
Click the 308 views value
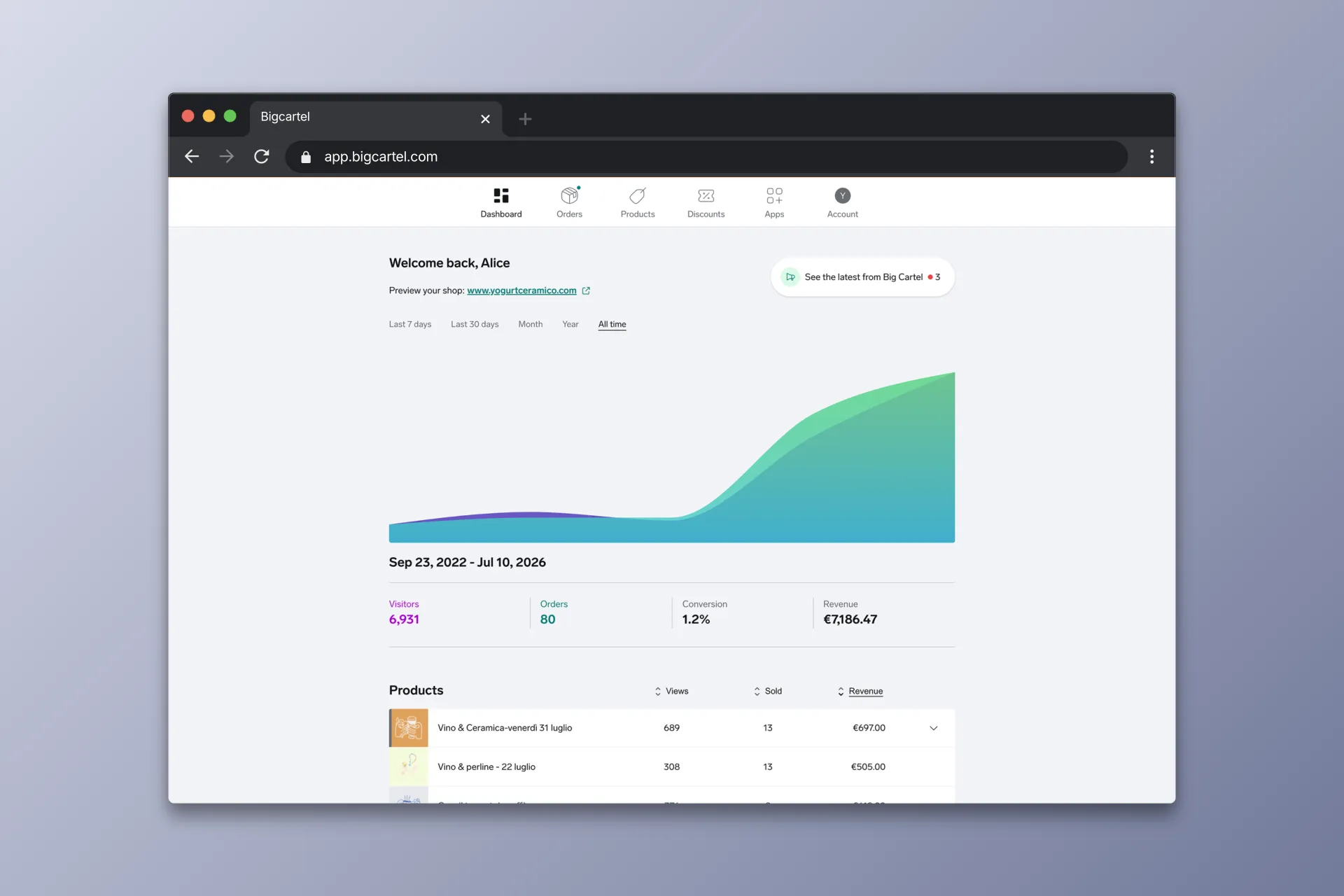[x=672, y=767]
